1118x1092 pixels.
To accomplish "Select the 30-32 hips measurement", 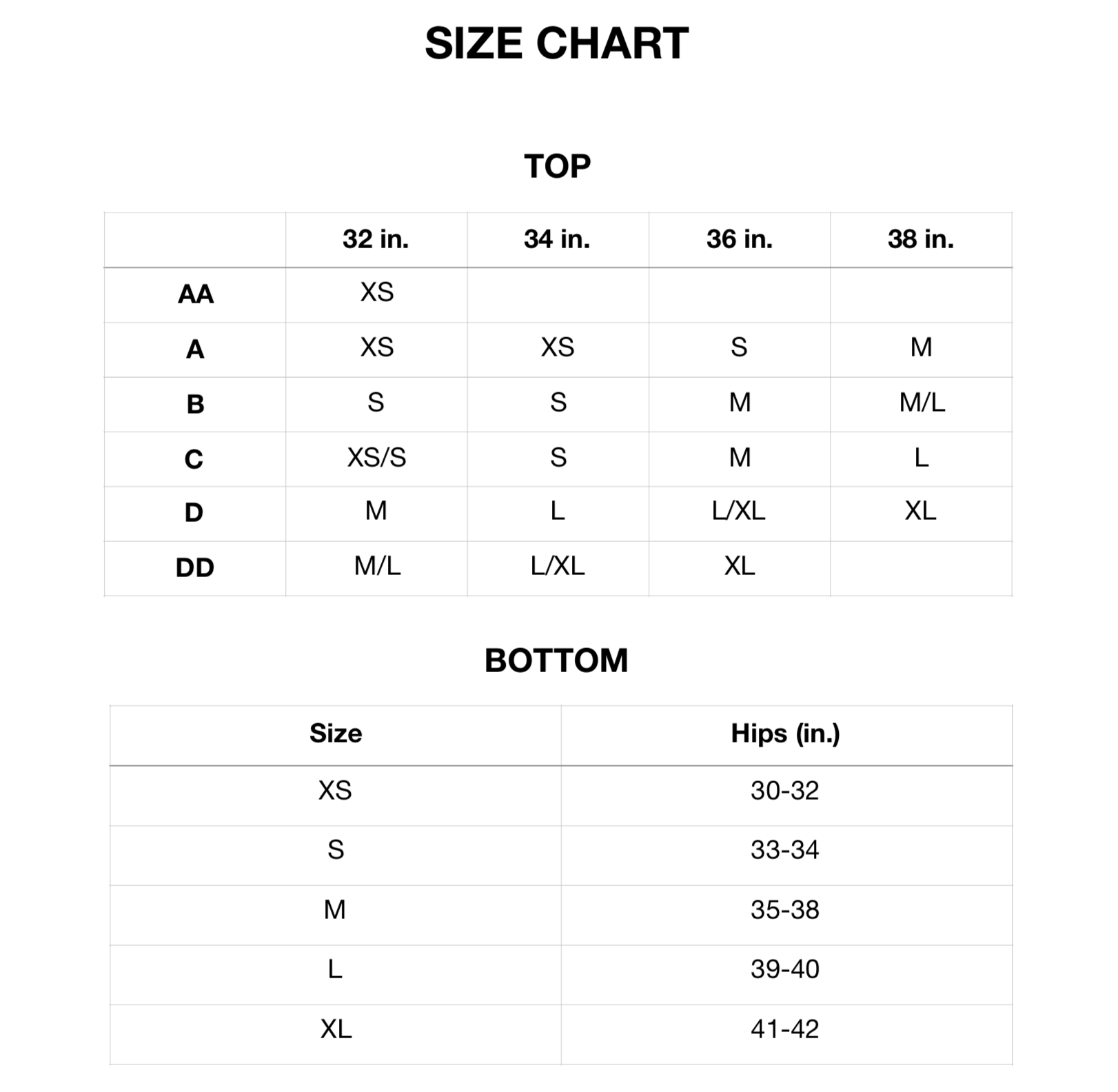I will coord(785,791).
